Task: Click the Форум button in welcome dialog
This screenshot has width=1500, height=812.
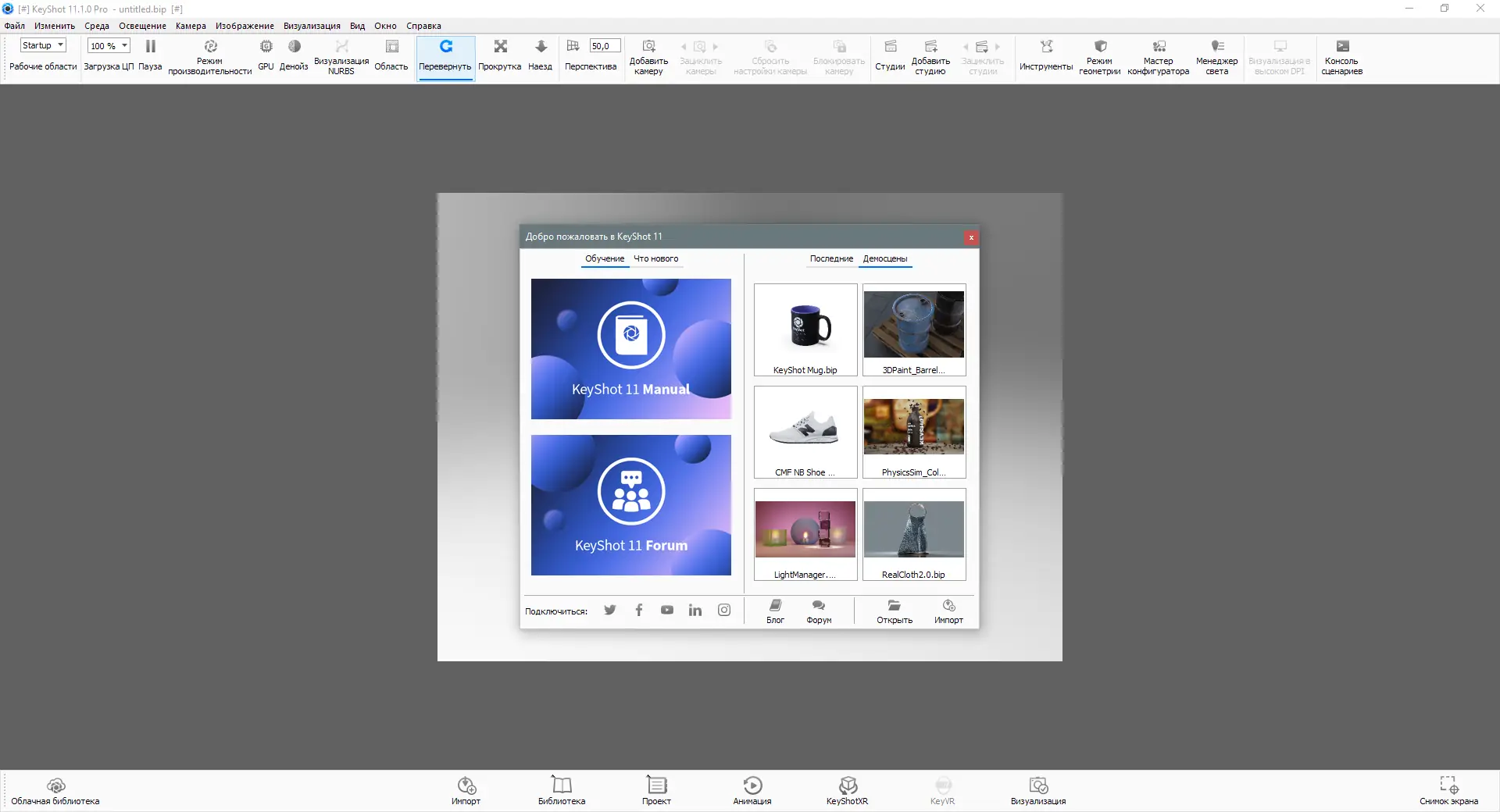Action: (819, 611)
